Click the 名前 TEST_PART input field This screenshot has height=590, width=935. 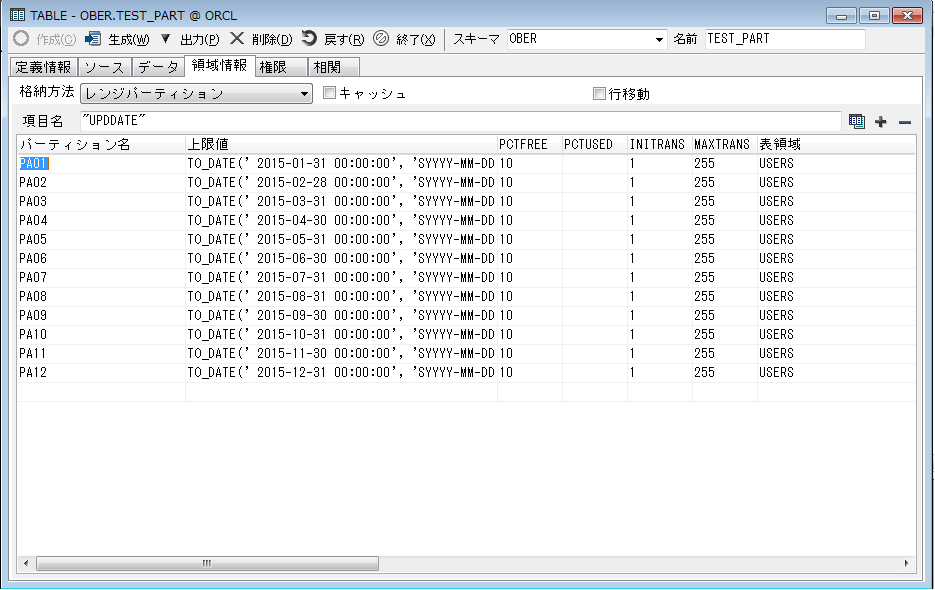tap(785, 39)
